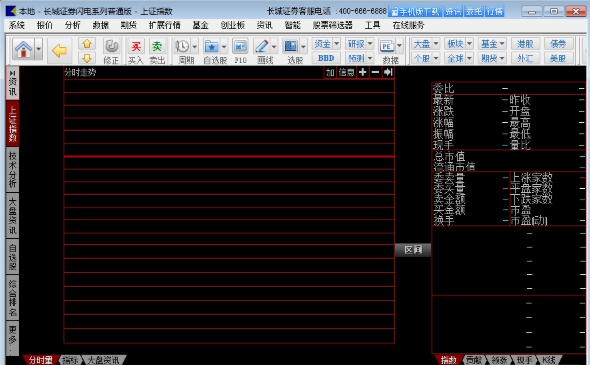
Task: Click the minus icon above chart
Action: pos(375,72)
